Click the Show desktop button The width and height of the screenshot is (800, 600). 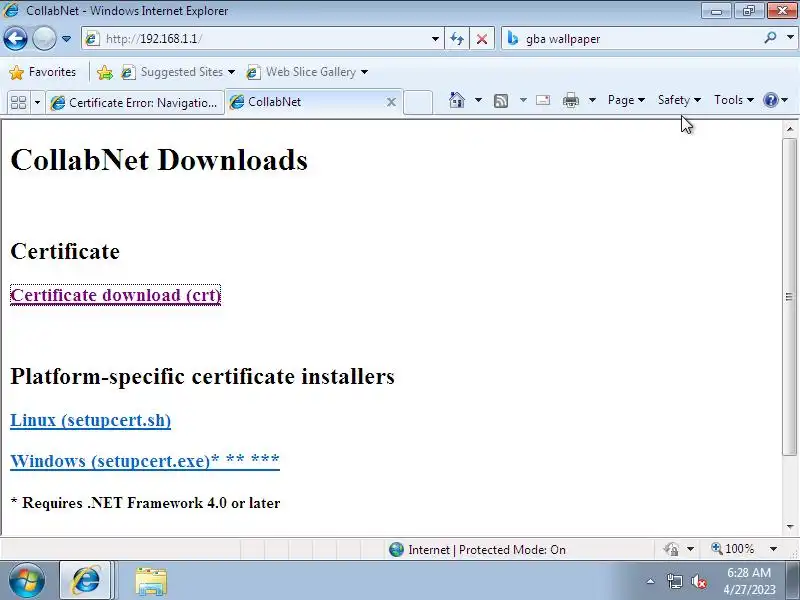793,581
